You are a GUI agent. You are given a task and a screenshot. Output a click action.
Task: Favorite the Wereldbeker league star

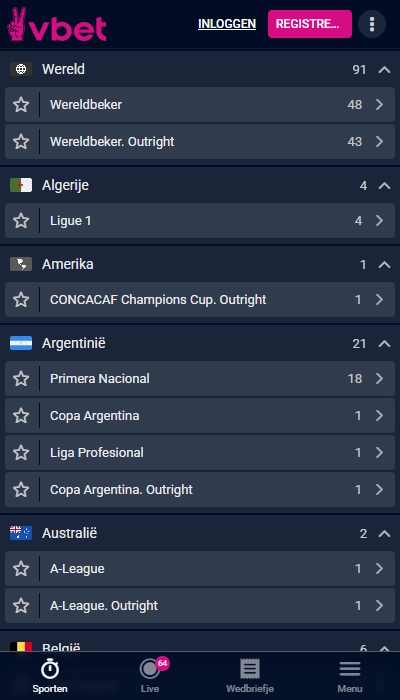tap(21, 105)
